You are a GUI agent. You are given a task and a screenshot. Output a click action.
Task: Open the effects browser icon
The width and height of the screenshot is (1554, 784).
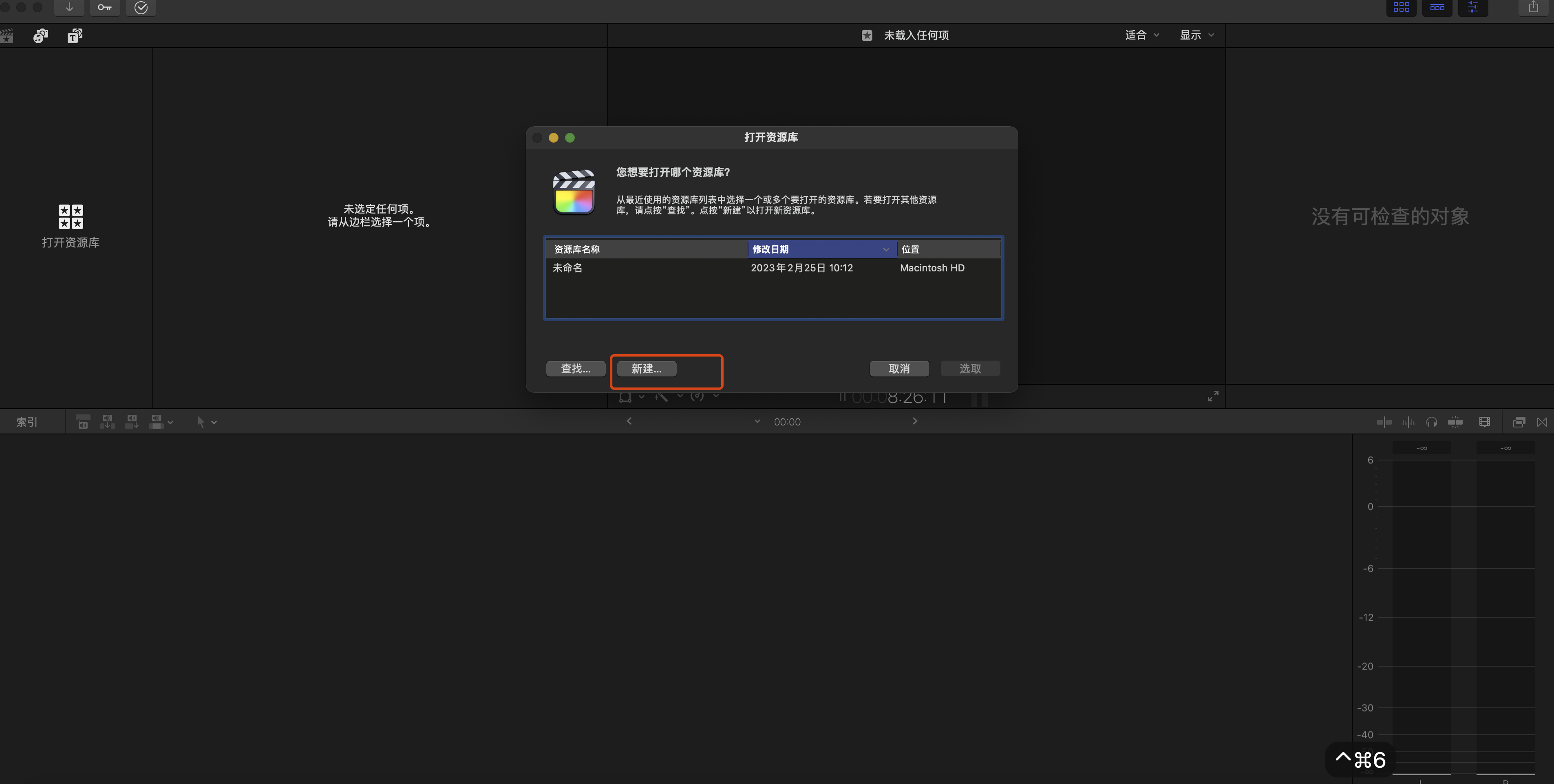pos(1519,422)
